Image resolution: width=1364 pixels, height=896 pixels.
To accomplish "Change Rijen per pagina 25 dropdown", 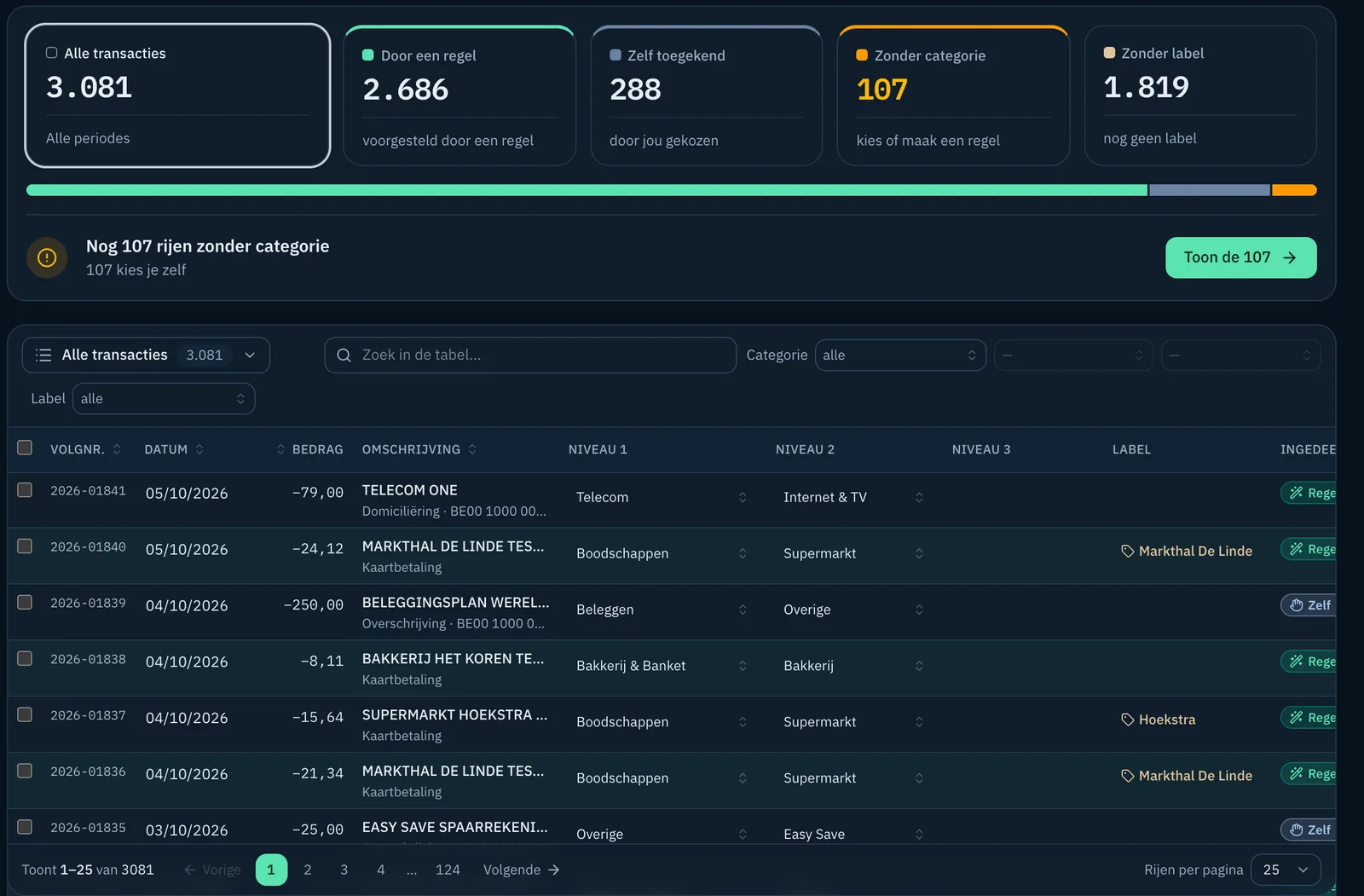I will [1286, 870].
